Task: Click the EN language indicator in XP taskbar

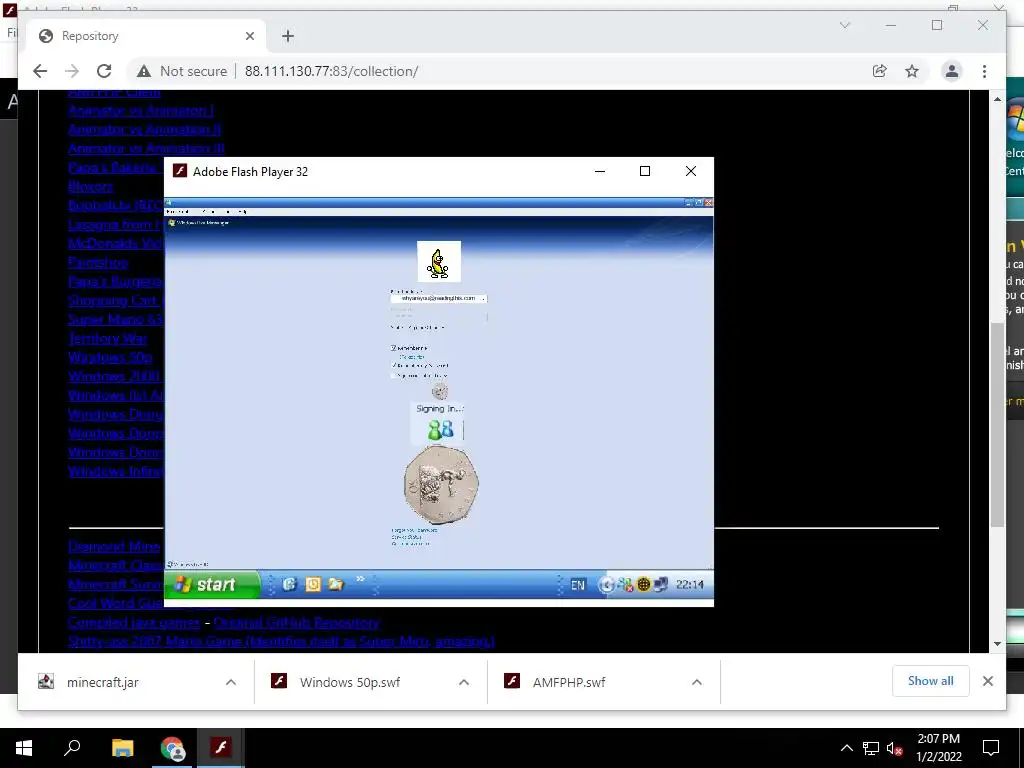Action: pos(577,585)
